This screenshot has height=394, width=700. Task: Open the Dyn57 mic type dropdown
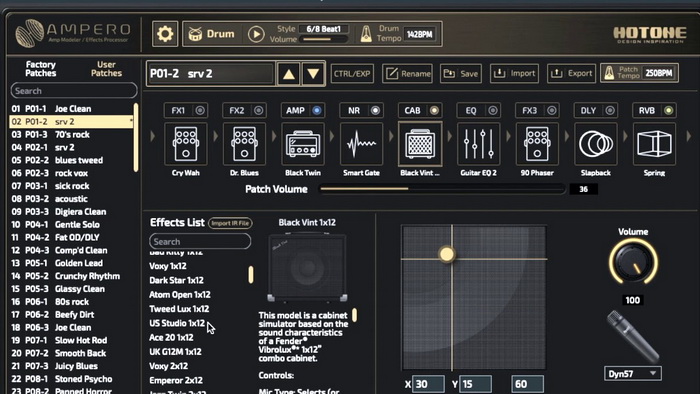click(633, 373)
